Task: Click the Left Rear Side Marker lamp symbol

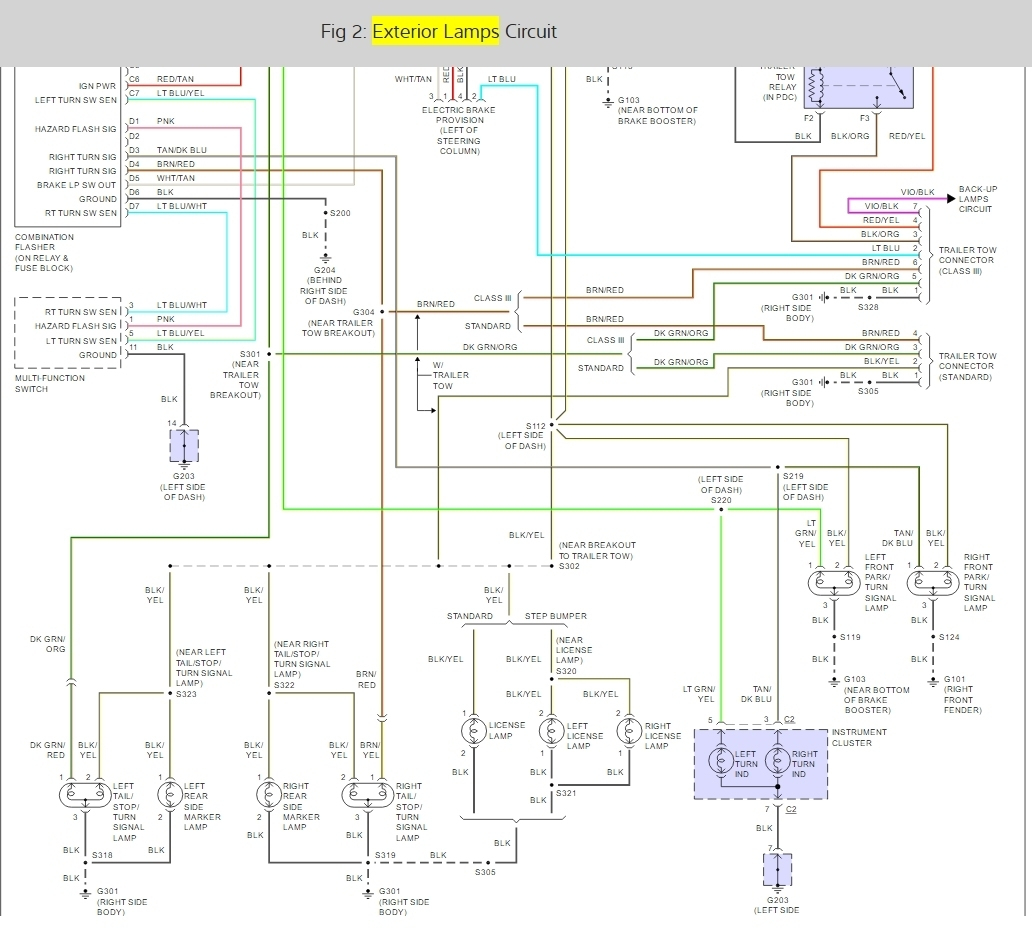Action: pyautogui.click(x=169, y=794)
